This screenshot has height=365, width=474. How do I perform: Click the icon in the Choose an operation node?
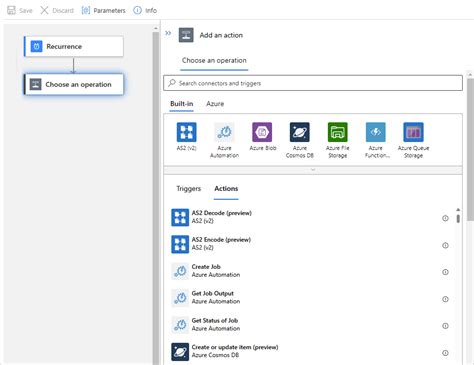(35, 84)
